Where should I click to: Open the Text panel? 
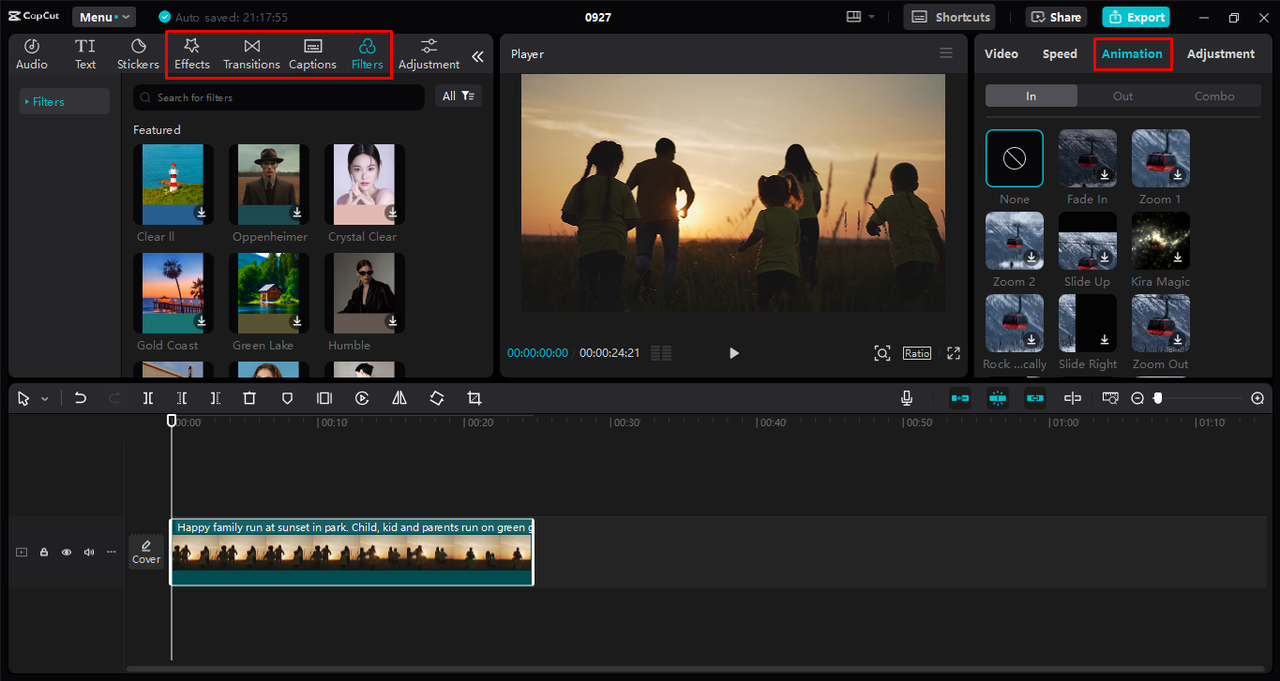click(85, 54)
